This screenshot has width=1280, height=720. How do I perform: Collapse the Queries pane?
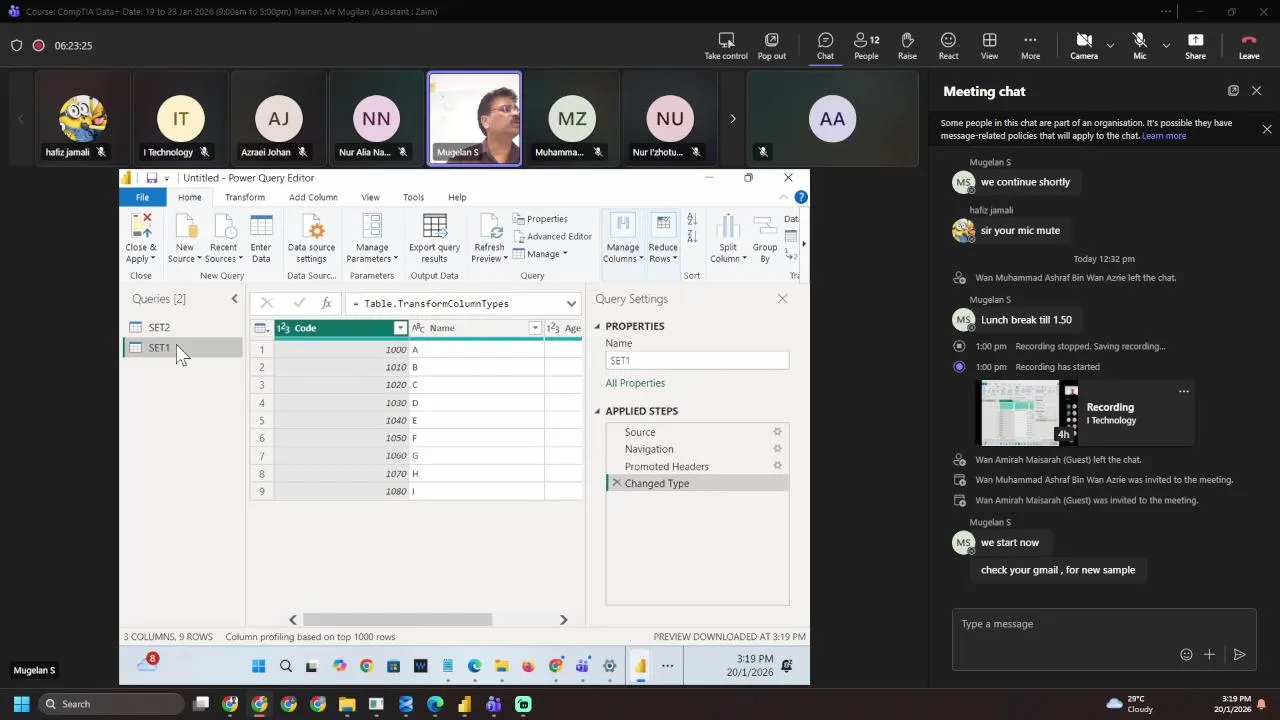(235, 298)
